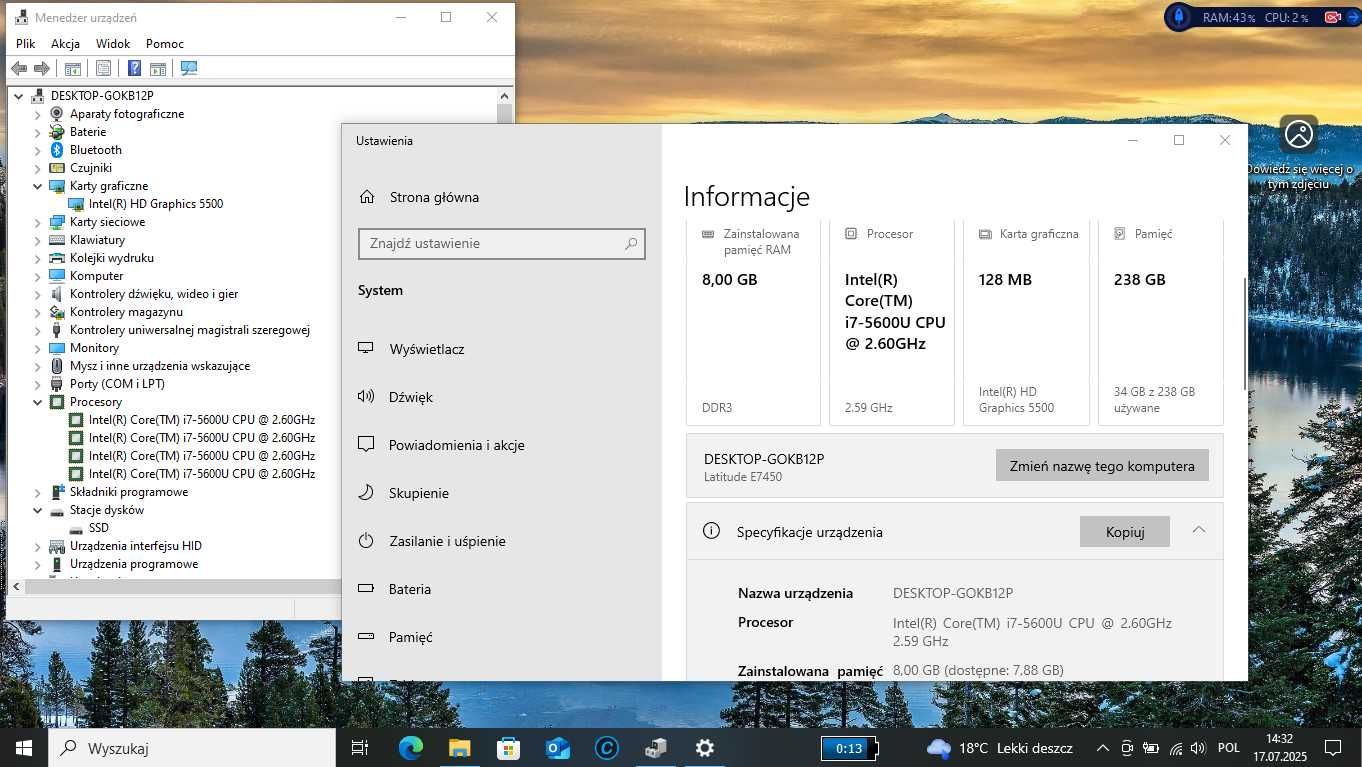The width and height of the screenshot is (1362, 767).
Task: Open Properties toolbar icon in Device Manager
Action: 103,68
